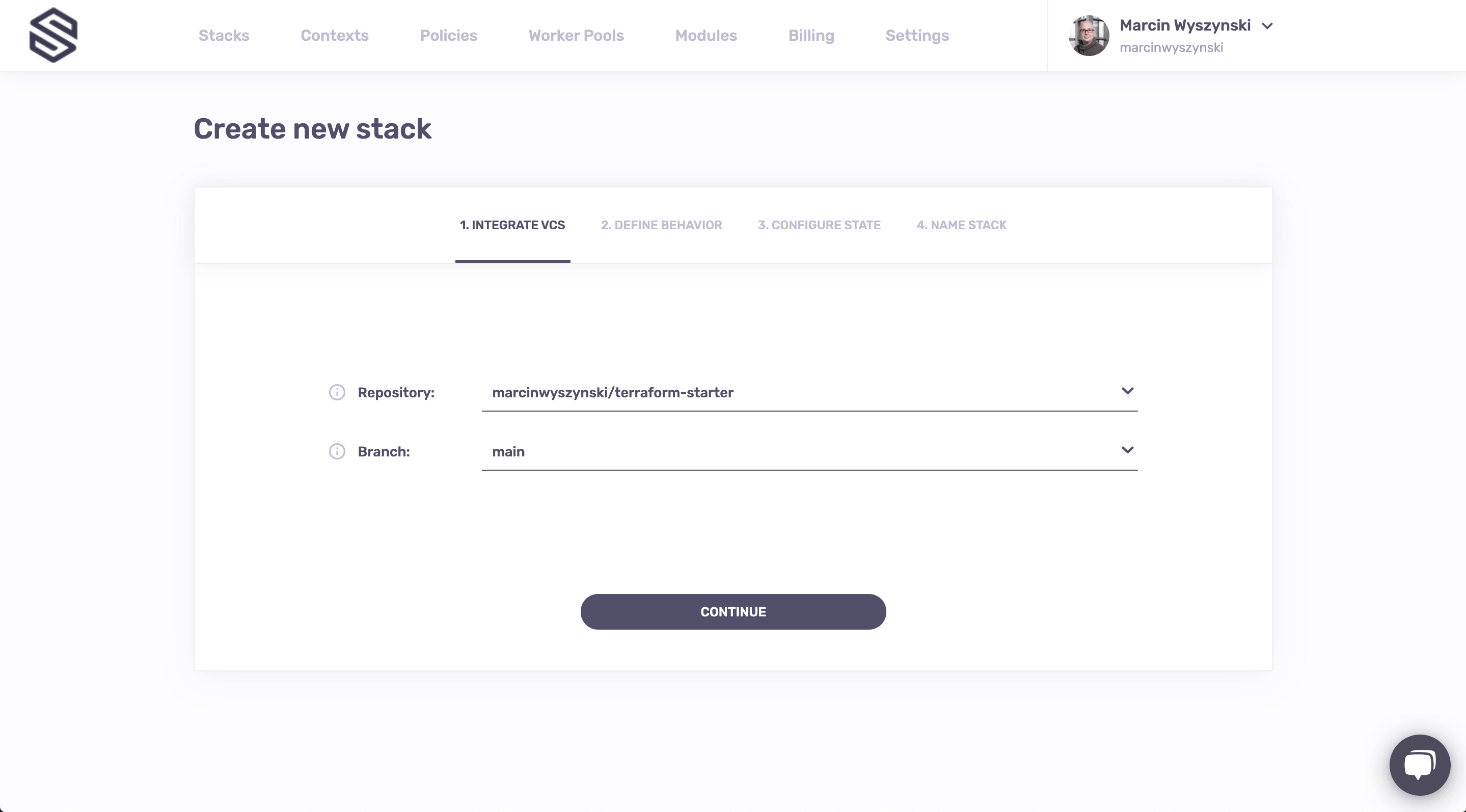Expand the Branch dropdown selector
The width and height of the screenshot is (1466, 812).
coord(1127,451)
